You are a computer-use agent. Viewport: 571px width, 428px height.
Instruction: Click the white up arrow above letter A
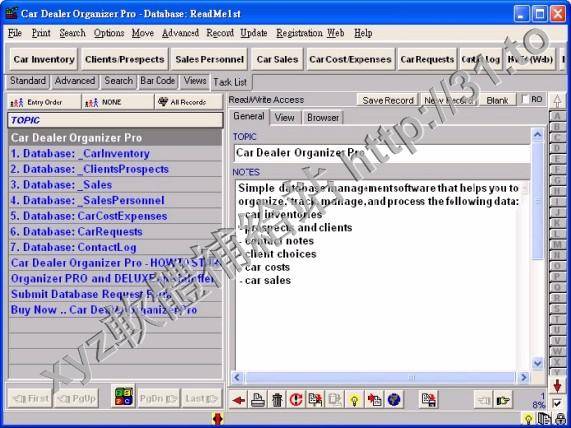click(x=557, y=101)
